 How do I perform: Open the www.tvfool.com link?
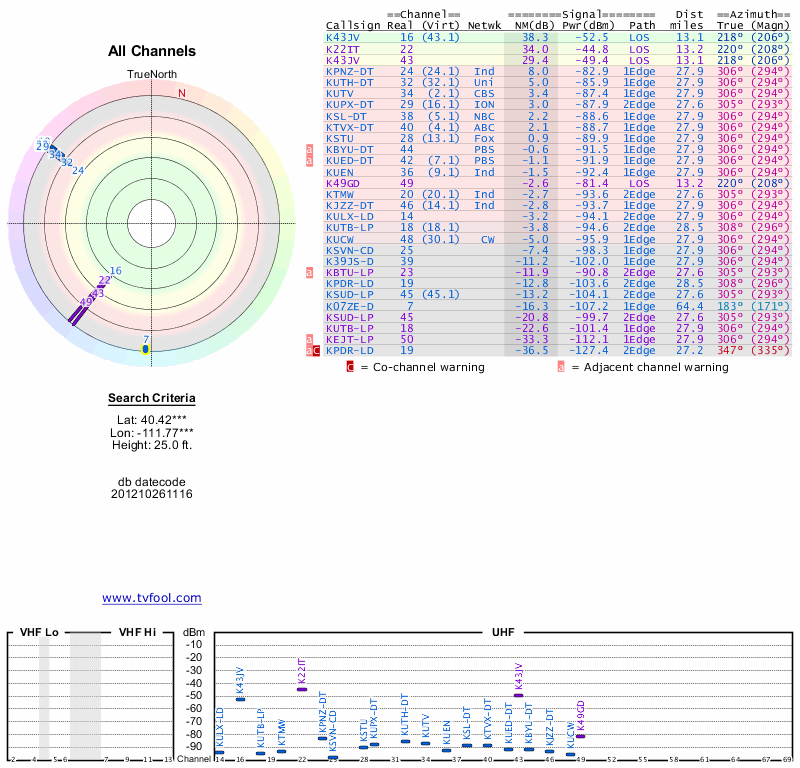click(151, 598)
